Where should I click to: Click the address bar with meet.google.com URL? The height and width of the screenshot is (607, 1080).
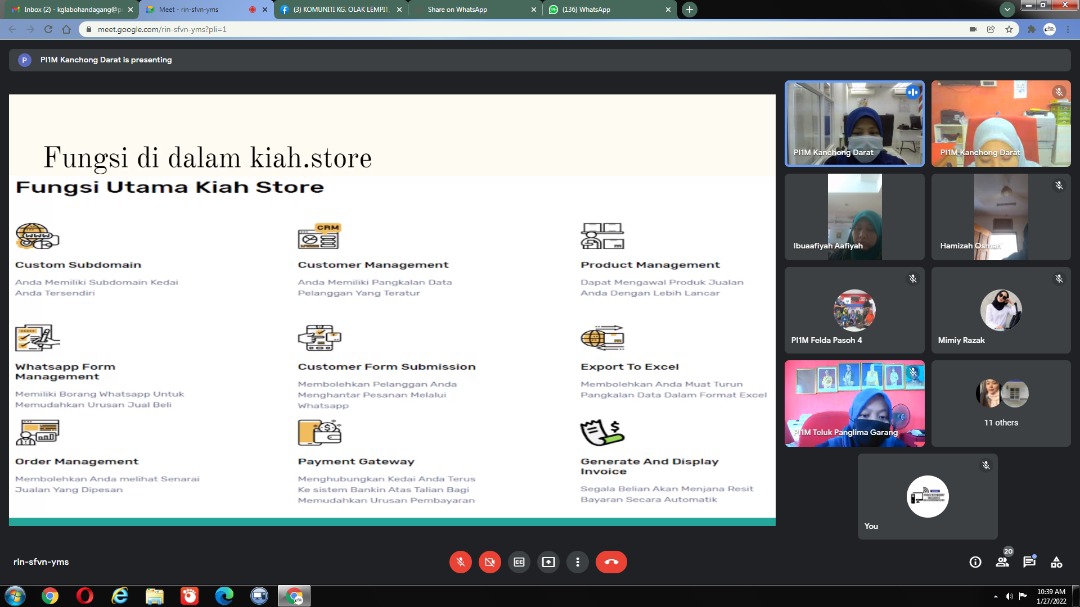pyautogui.click(x=523, y=29)
